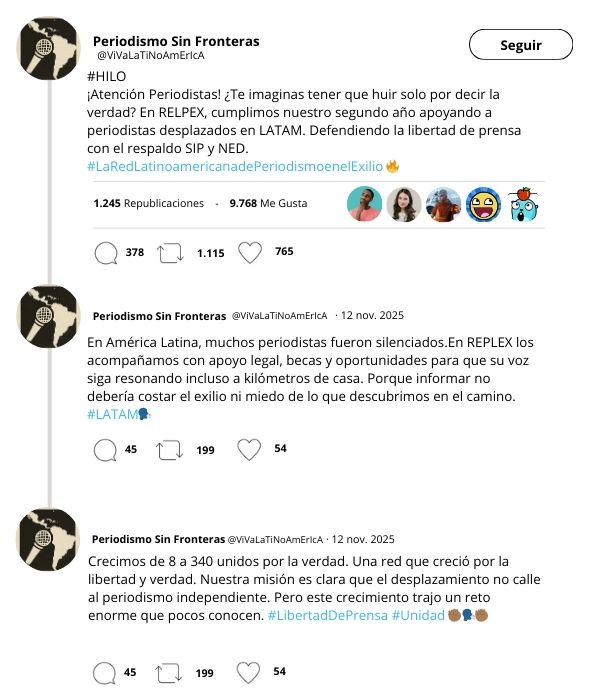Open first tweet's globe profile avatar

pyautogui.click(x=48, y=47)
